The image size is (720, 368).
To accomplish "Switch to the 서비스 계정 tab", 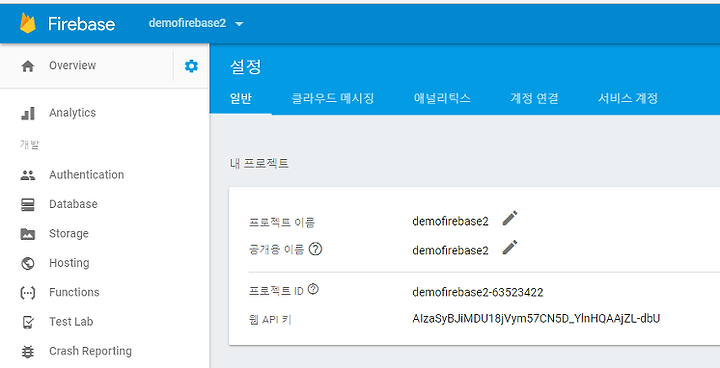I will 628,98.
